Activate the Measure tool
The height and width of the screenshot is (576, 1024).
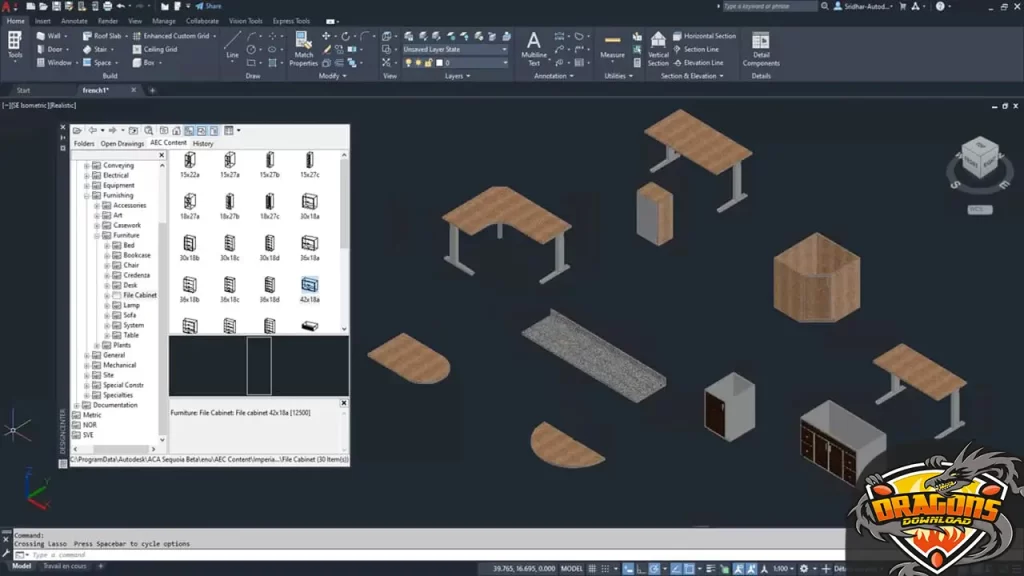pos(613,46)
